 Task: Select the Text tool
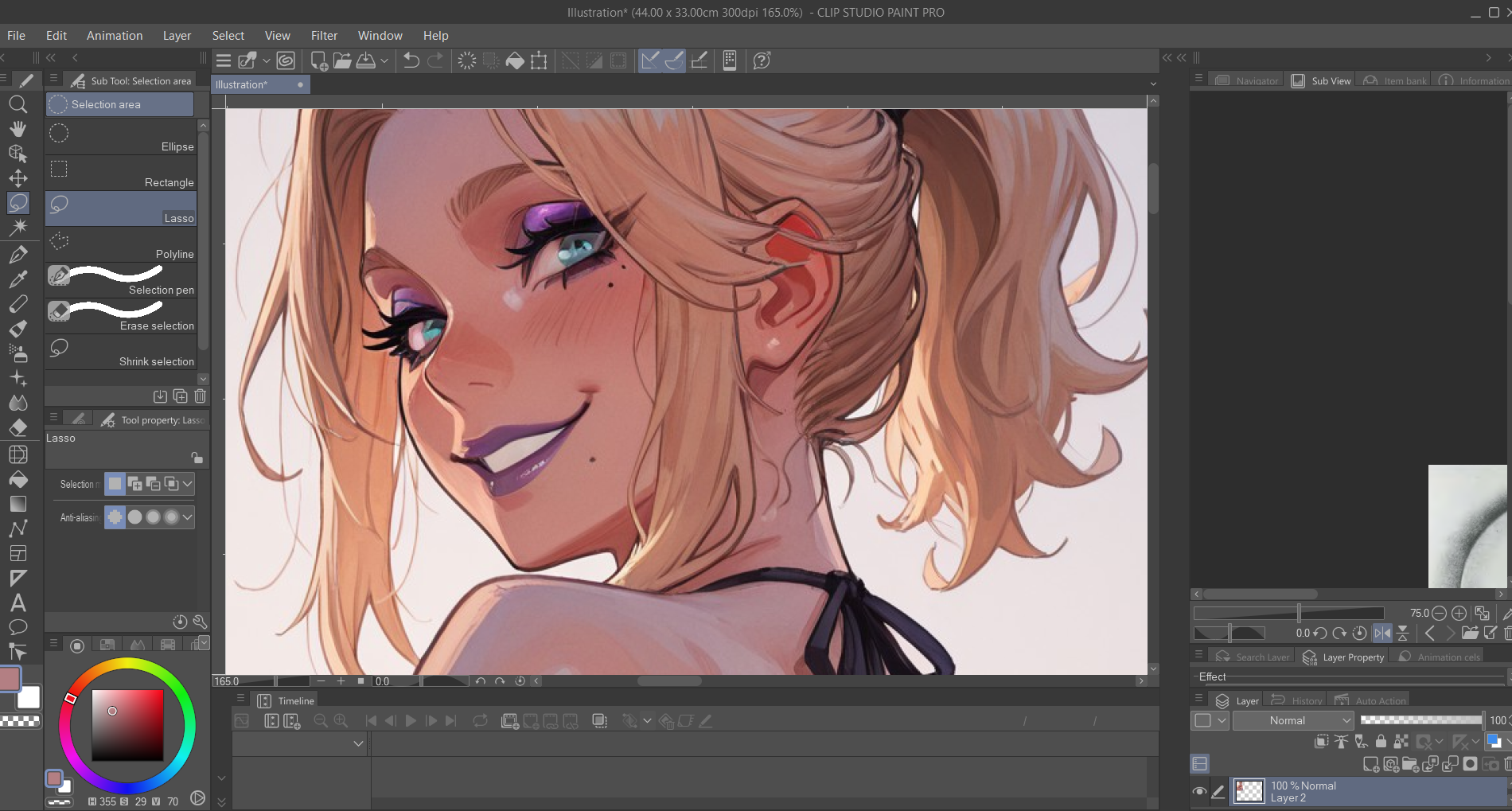coord(18,602)
